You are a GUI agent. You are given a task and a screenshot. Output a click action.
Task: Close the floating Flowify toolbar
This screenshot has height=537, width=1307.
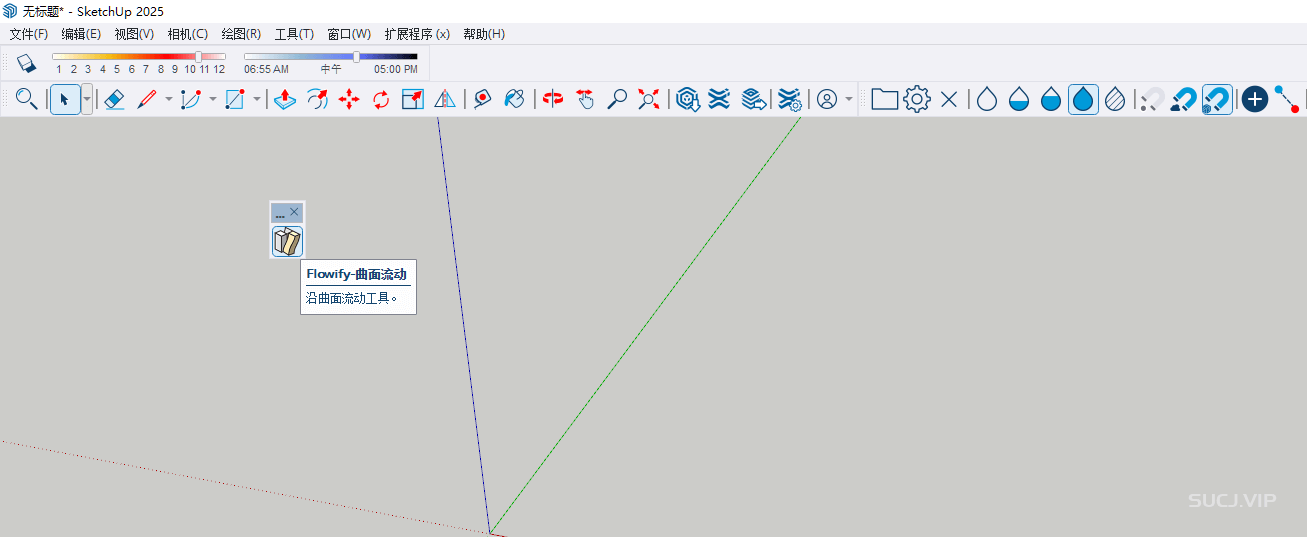point(294,213)
